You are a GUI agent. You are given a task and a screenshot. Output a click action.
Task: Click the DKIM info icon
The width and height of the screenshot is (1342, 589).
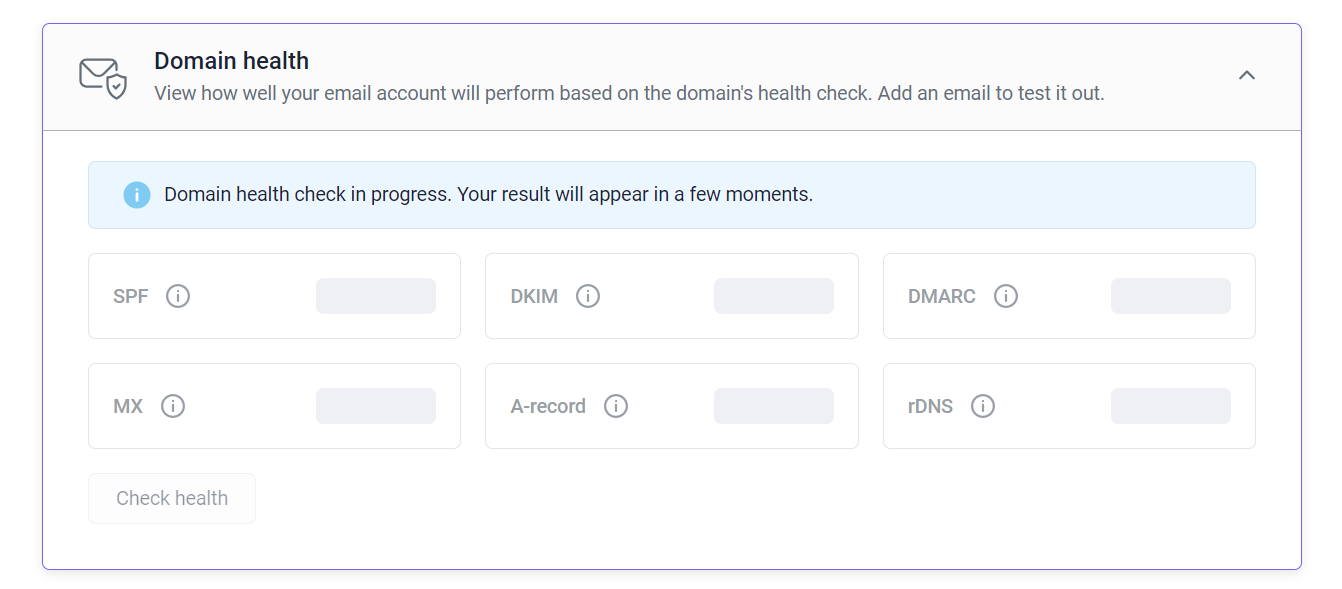(x=588, y=296)
